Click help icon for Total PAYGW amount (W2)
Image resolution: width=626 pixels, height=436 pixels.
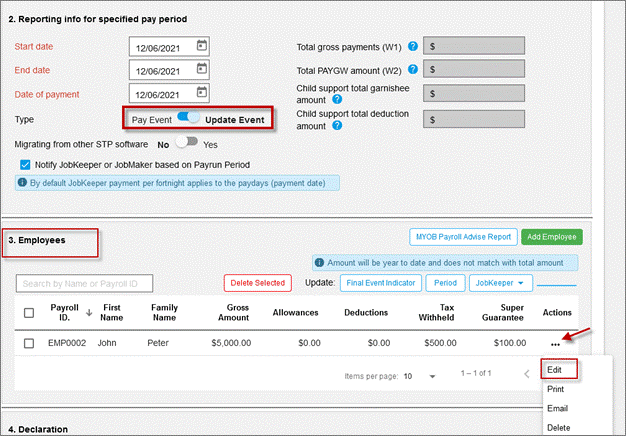[x=412, y=70]
